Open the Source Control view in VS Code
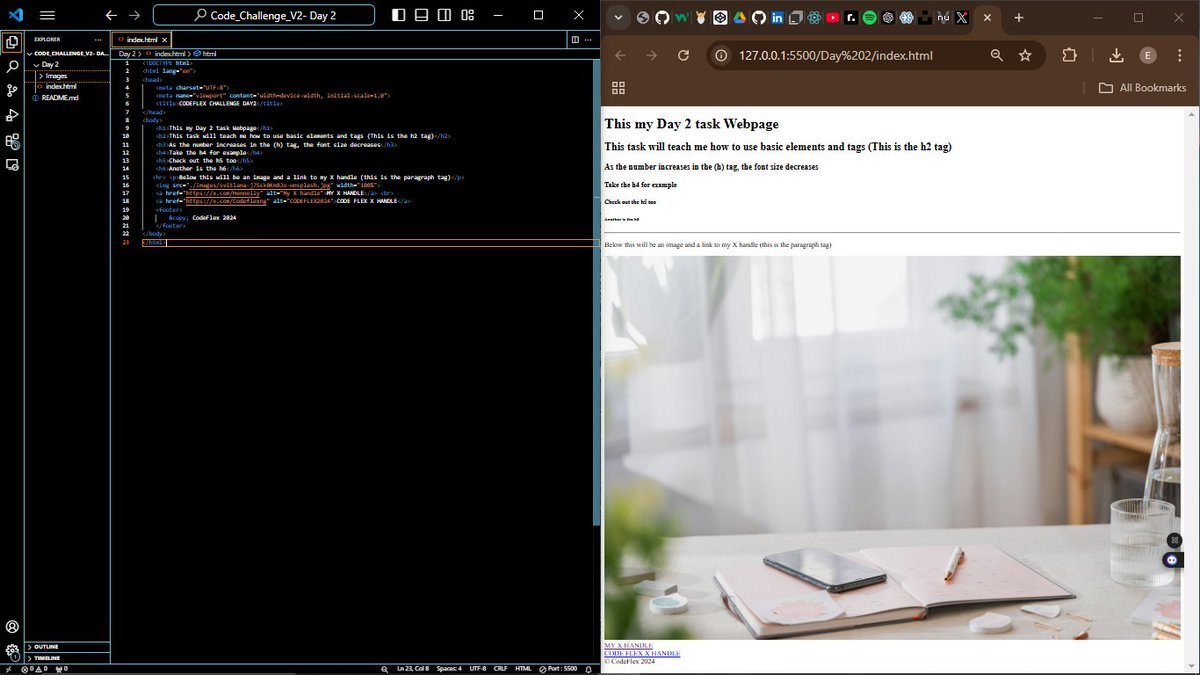The width and height of the screenshot is (1200, 675). pos(12,91)
